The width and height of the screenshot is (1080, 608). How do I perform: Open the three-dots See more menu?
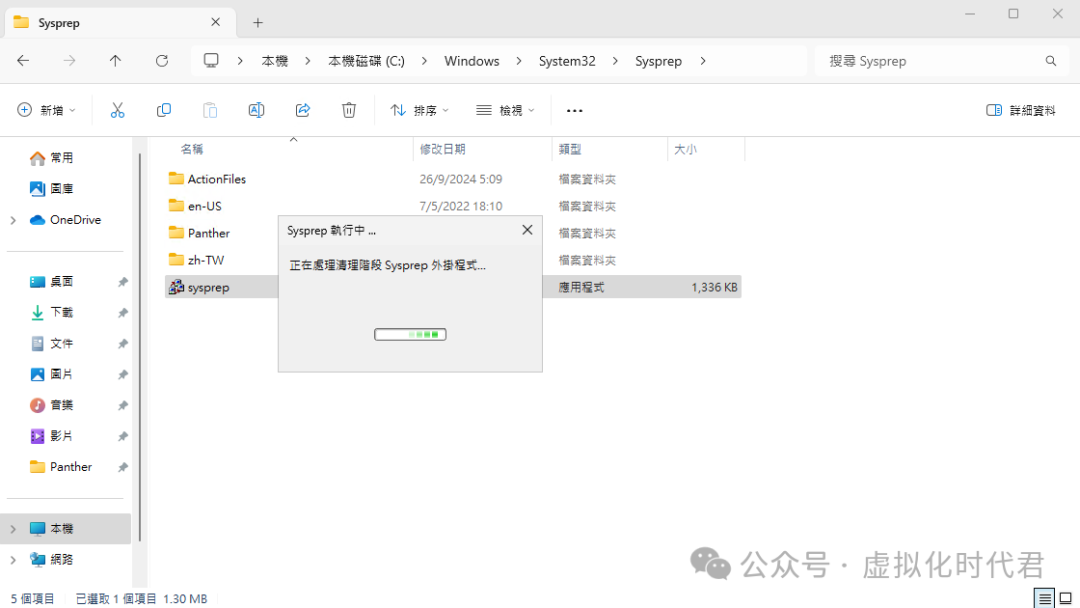tap(574, 110)
